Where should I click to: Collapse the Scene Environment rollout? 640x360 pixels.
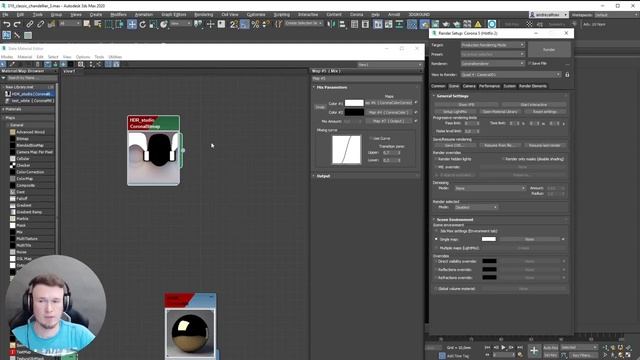[454, 220]
